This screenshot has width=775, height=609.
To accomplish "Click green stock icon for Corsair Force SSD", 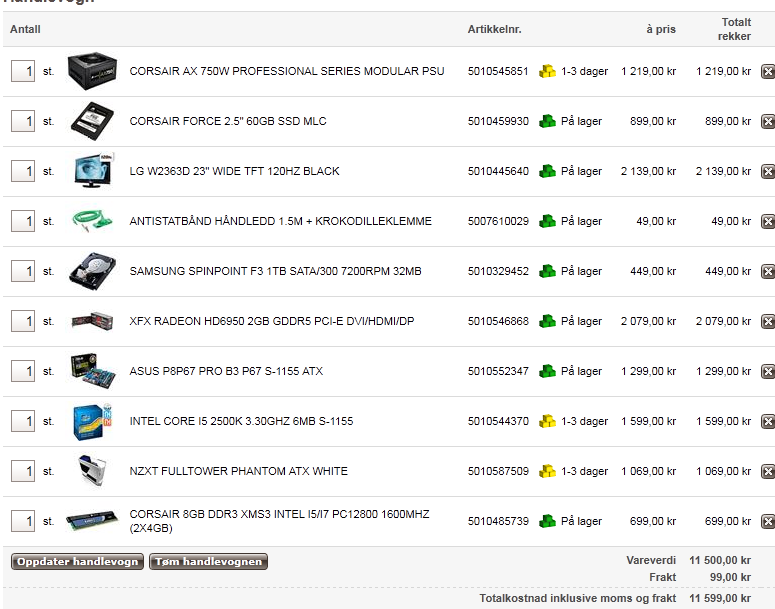I will click(547, 121).
